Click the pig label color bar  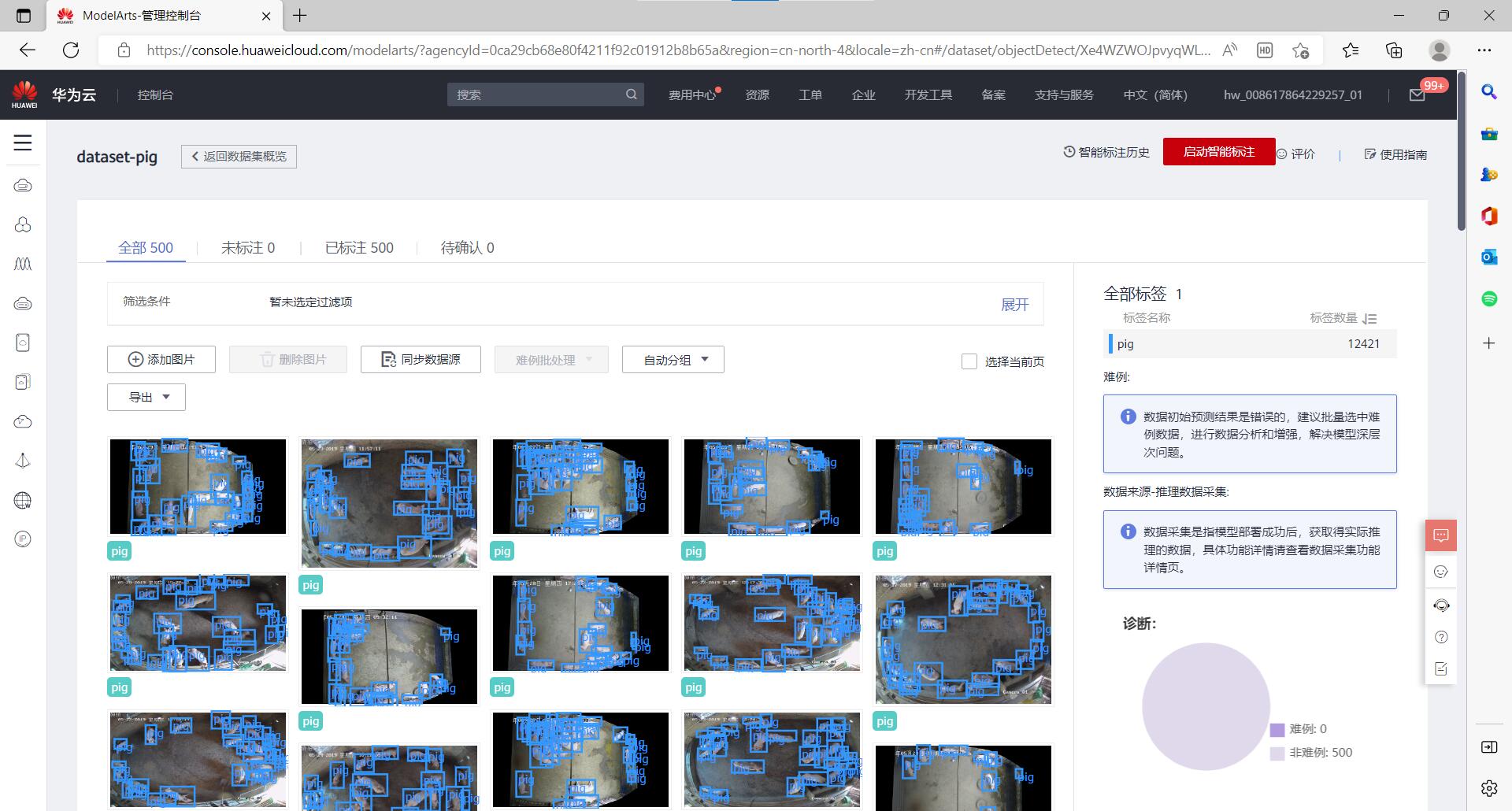(1110, 344)
